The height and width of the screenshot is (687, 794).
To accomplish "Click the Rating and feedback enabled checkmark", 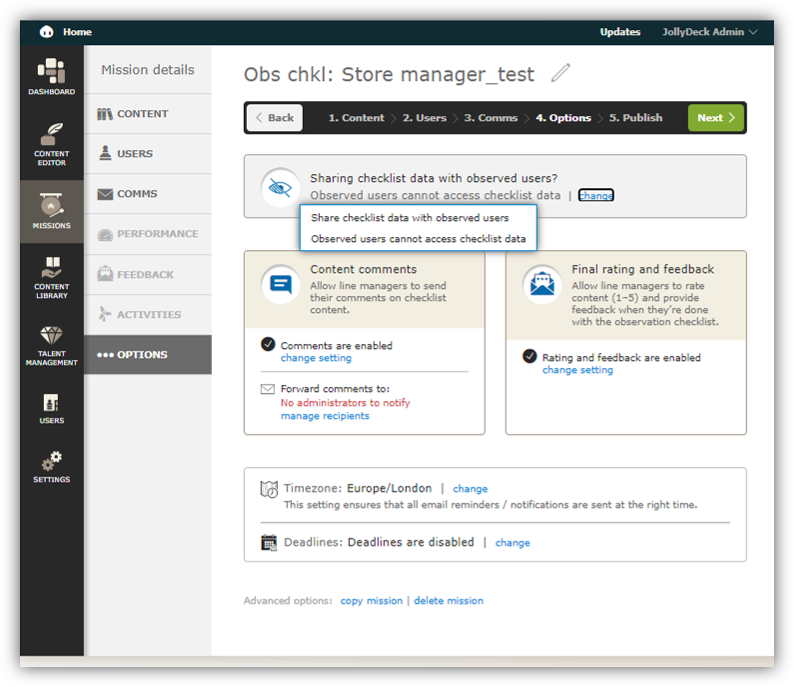I will (530, 356).
